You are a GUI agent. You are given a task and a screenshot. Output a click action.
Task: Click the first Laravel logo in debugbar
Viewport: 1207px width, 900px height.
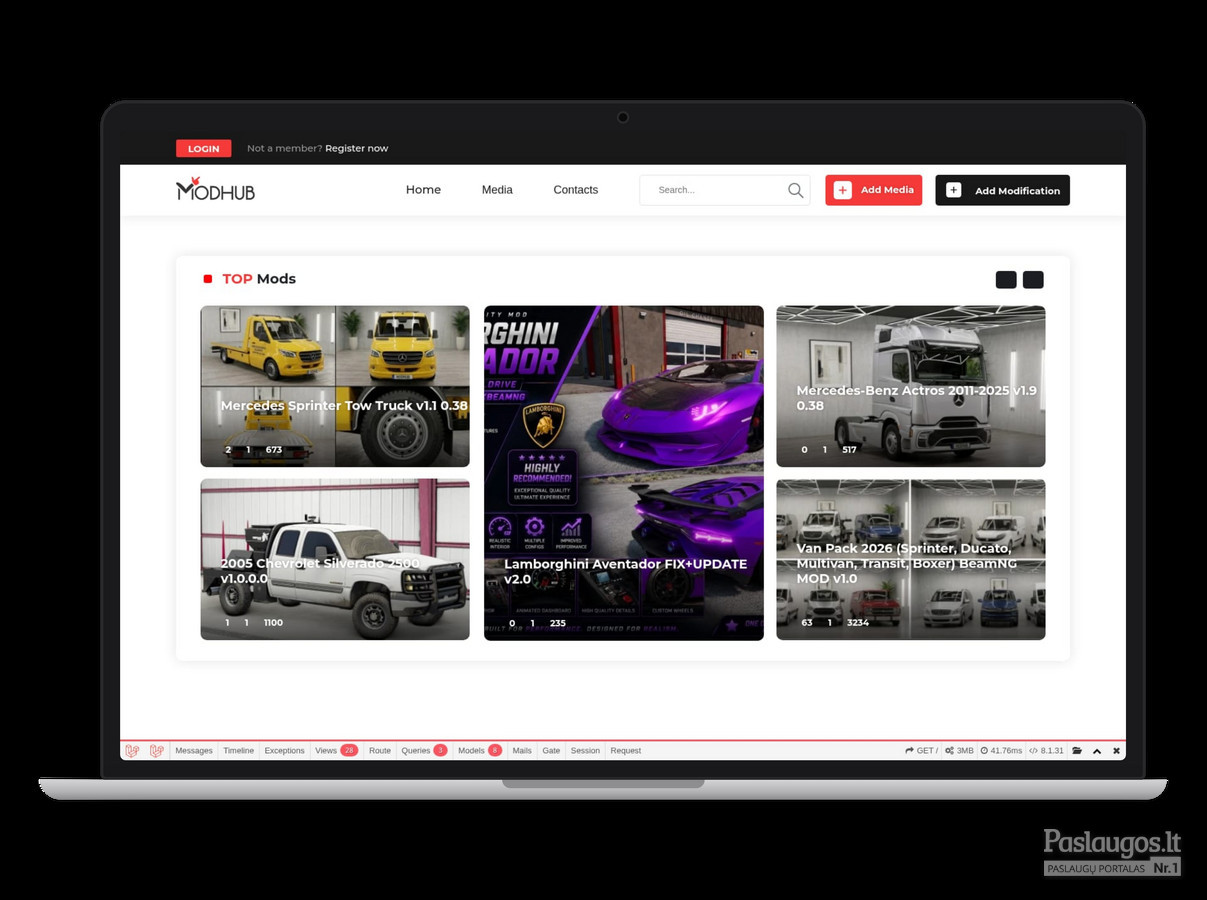click(x=132, y=750)
